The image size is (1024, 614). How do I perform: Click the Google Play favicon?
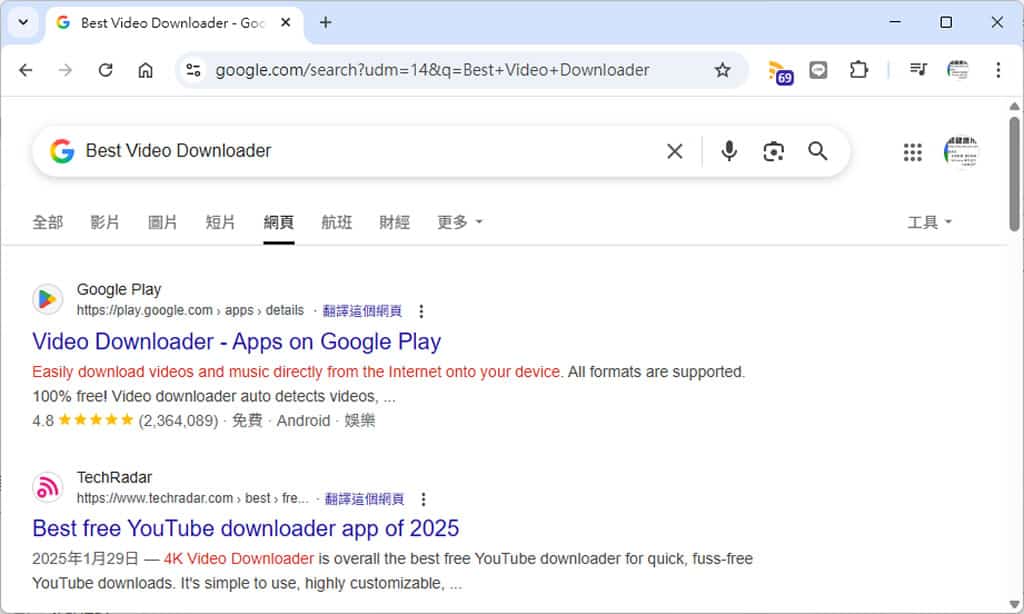click(48, 299)
